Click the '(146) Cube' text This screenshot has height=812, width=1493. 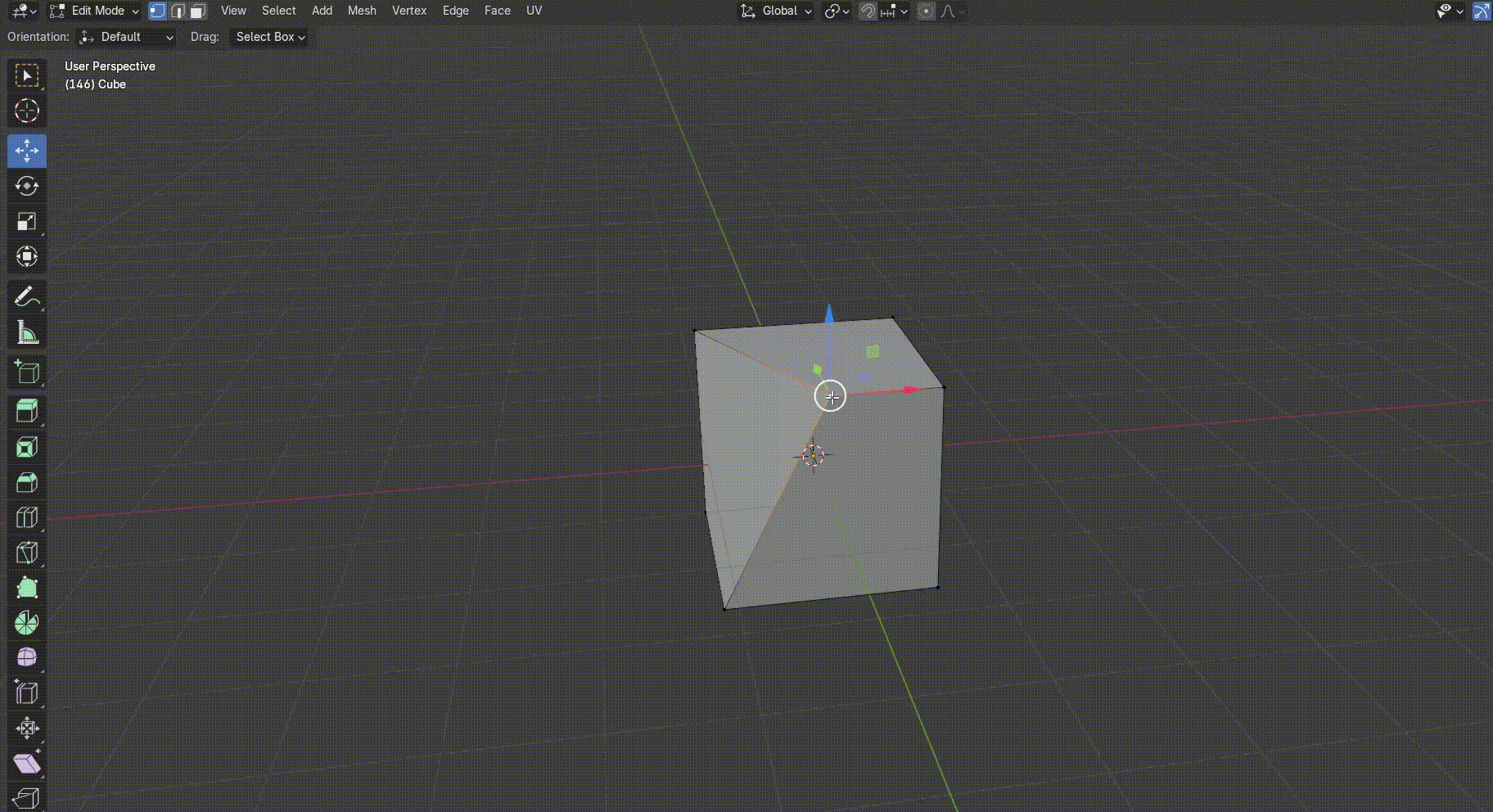click(95, 84)
